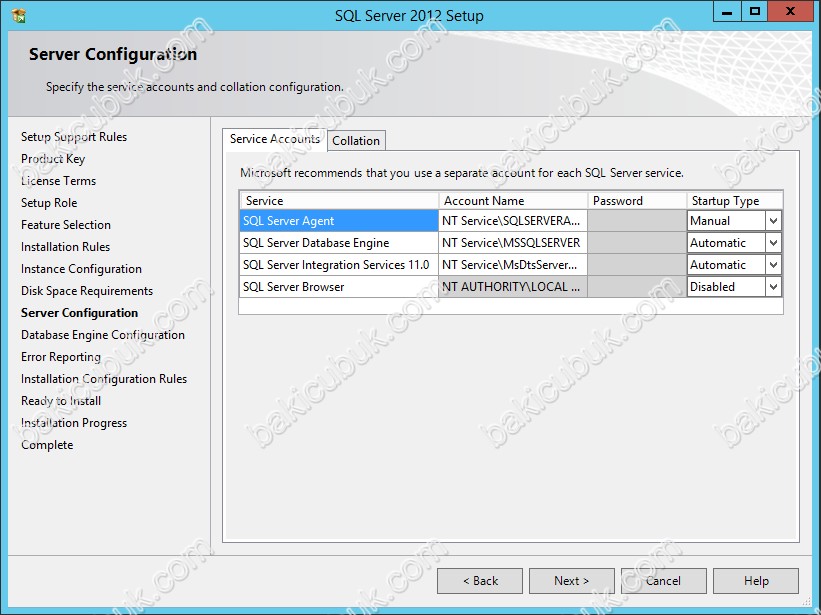Screen dimensions: 821x615
Task: Click Setup Support Rules step
Action: tap(74, 137)
